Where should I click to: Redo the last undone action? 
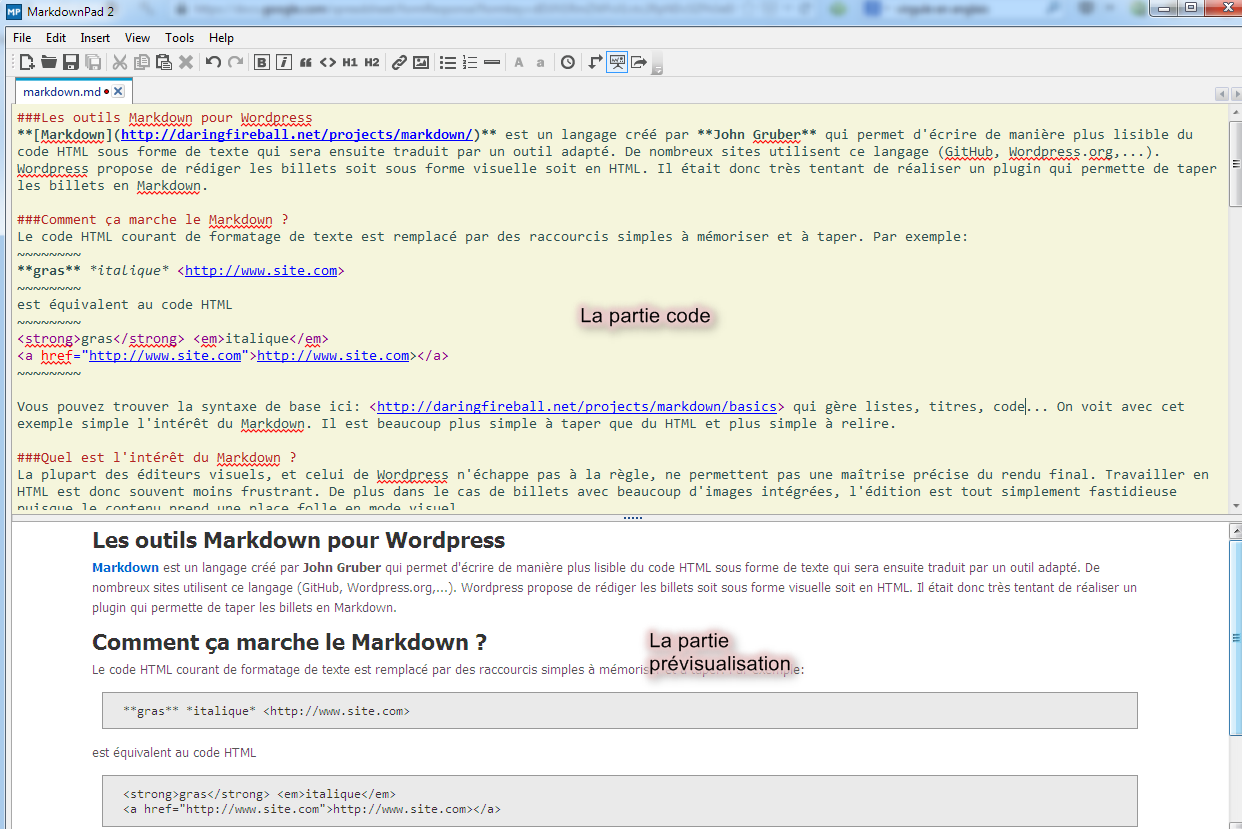[x=235, y=62]
